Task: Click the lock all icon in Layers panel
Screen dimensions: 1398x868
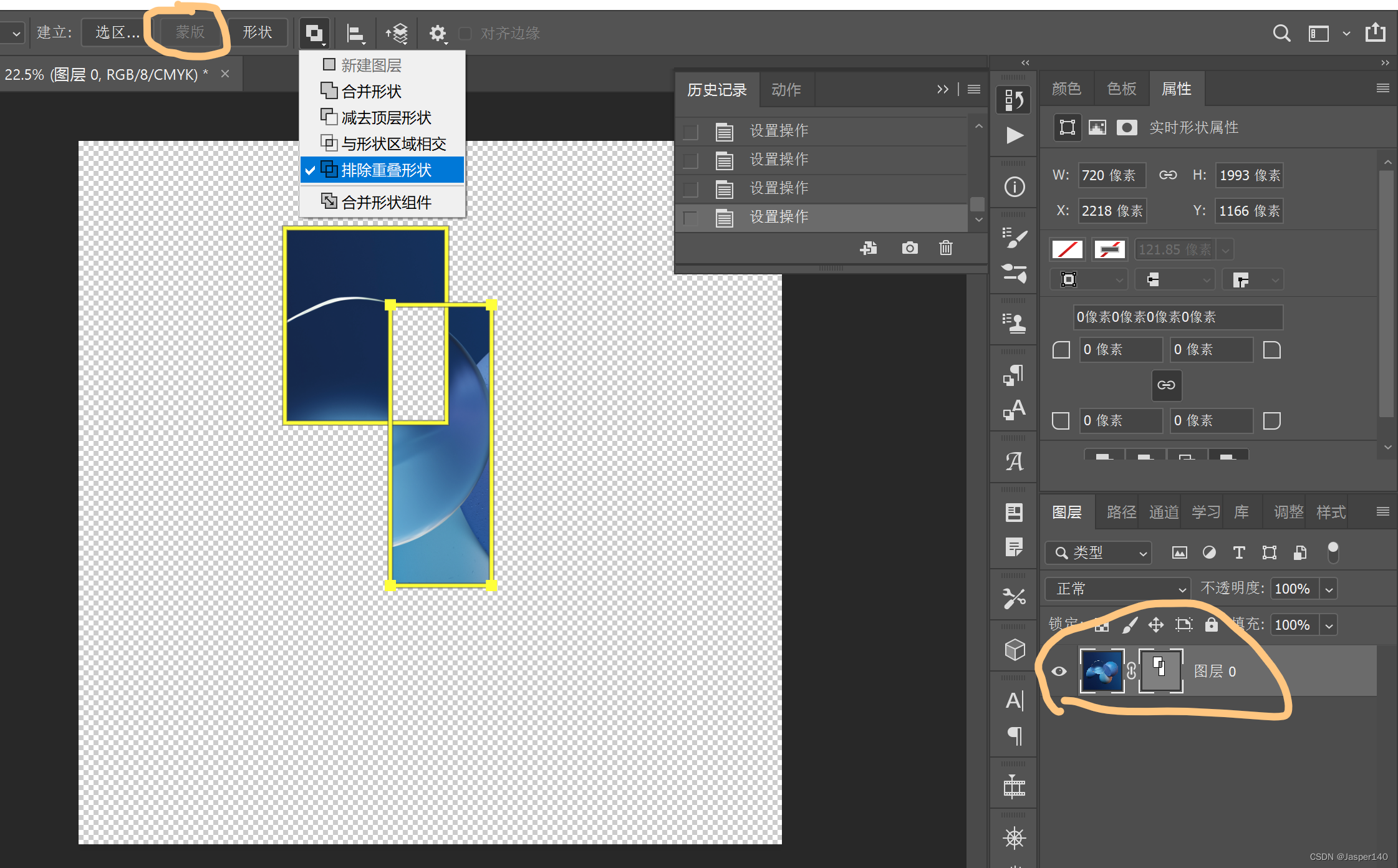Action: coord(1211,625)
